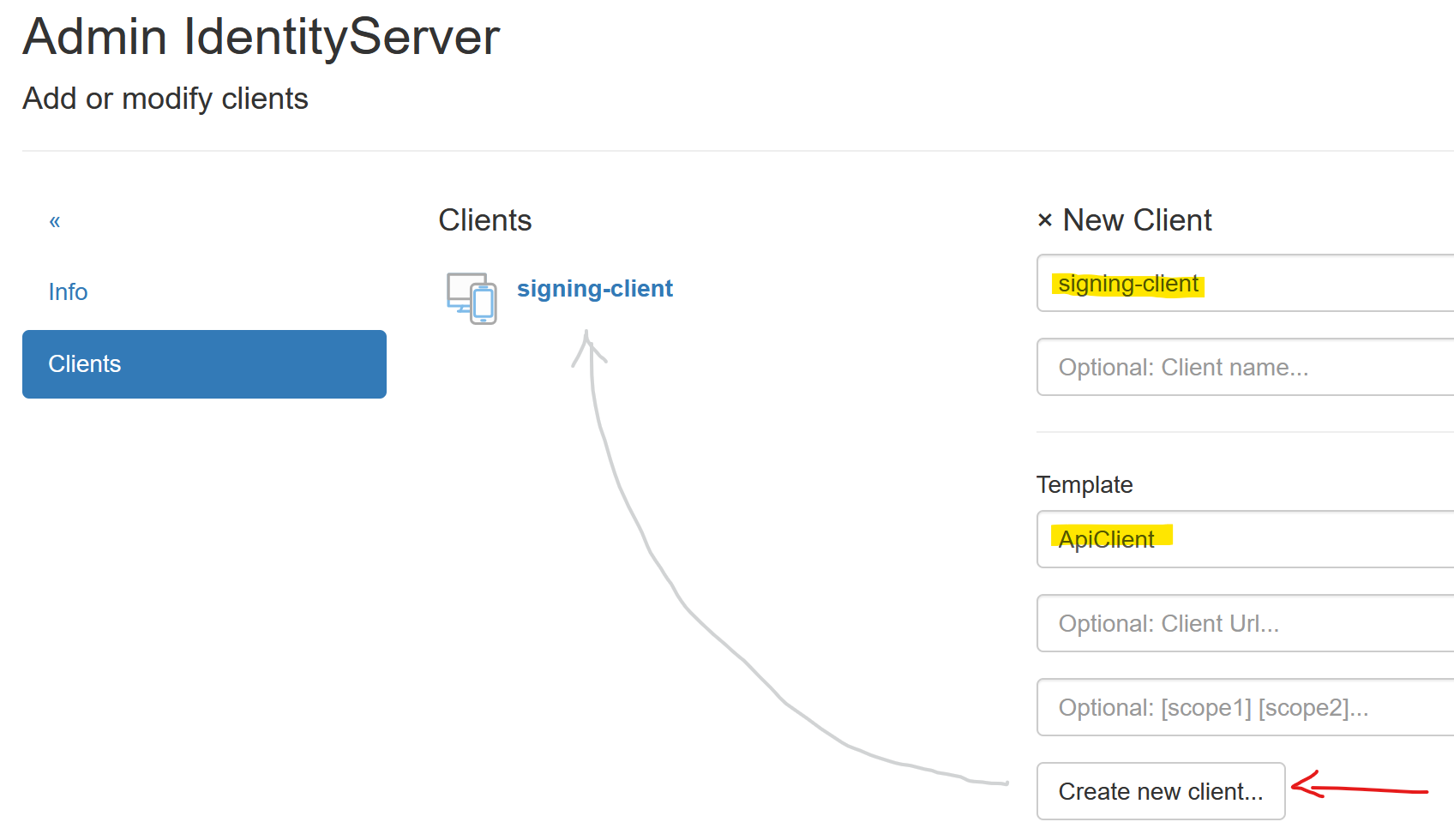Click the Add or modify clients subtitle
1454x840 pixels.
pos(165,99)
